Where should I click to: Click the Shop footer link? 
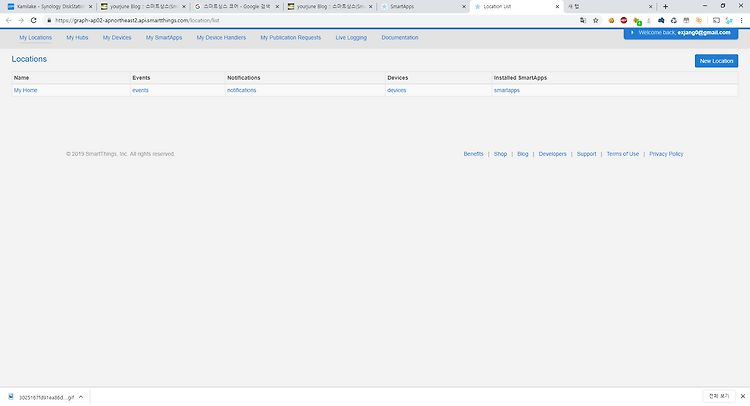pyautogui.click(x=500, y=154)
